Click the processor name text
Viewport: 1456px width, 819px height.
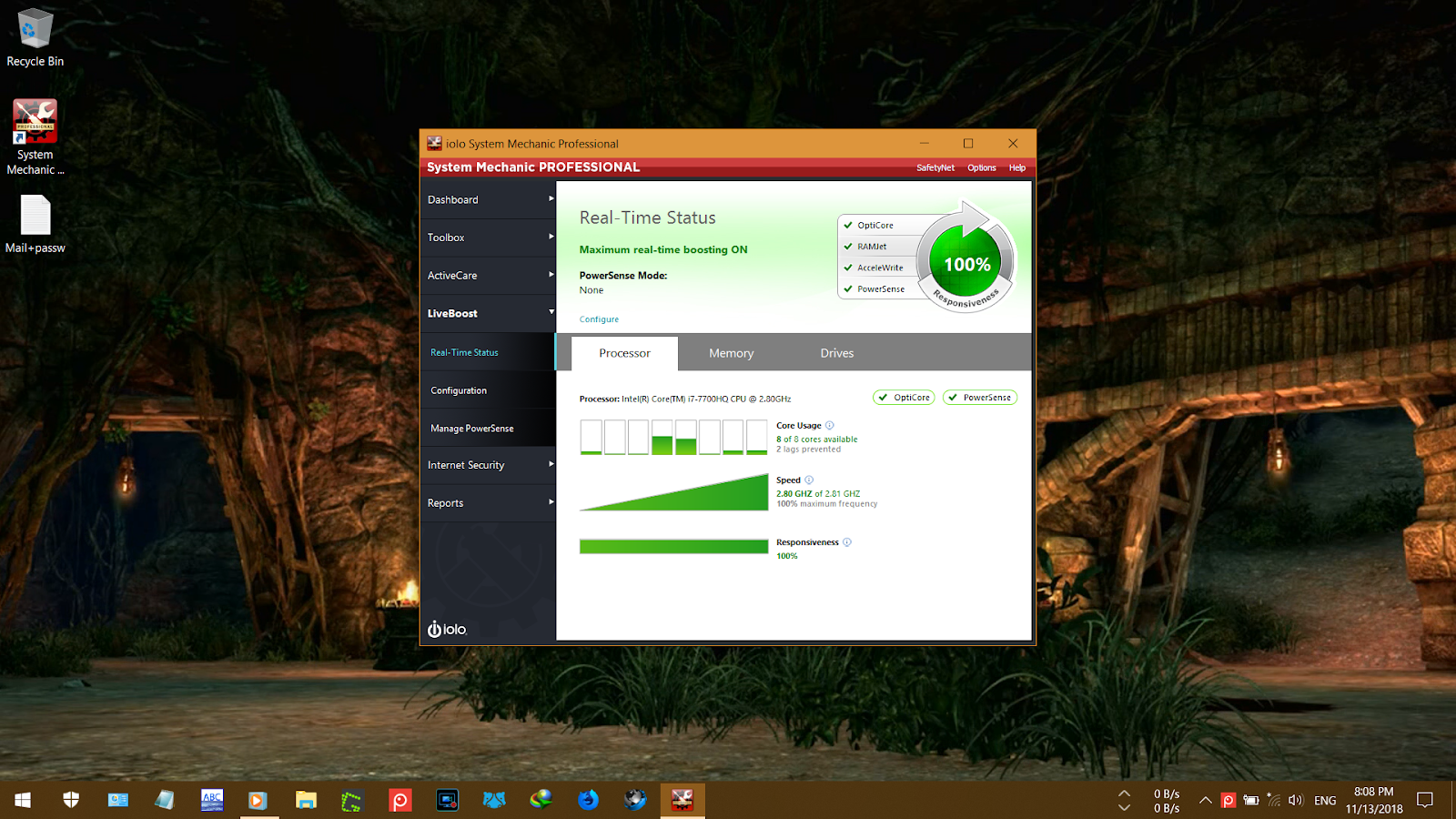(685, 399)
